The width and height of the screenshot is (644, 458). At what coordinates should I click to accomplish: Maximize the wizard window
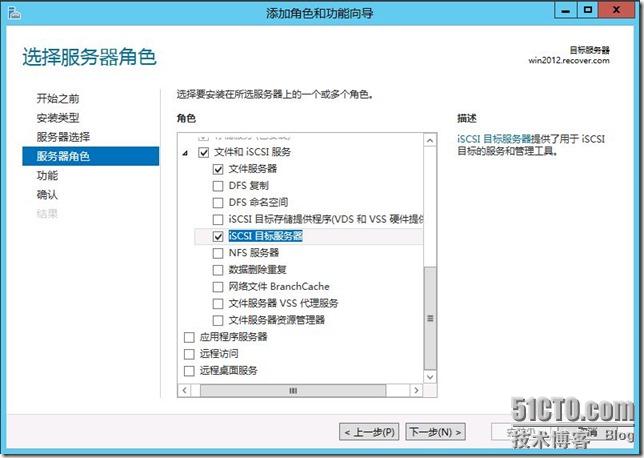(x=588, y=10)
